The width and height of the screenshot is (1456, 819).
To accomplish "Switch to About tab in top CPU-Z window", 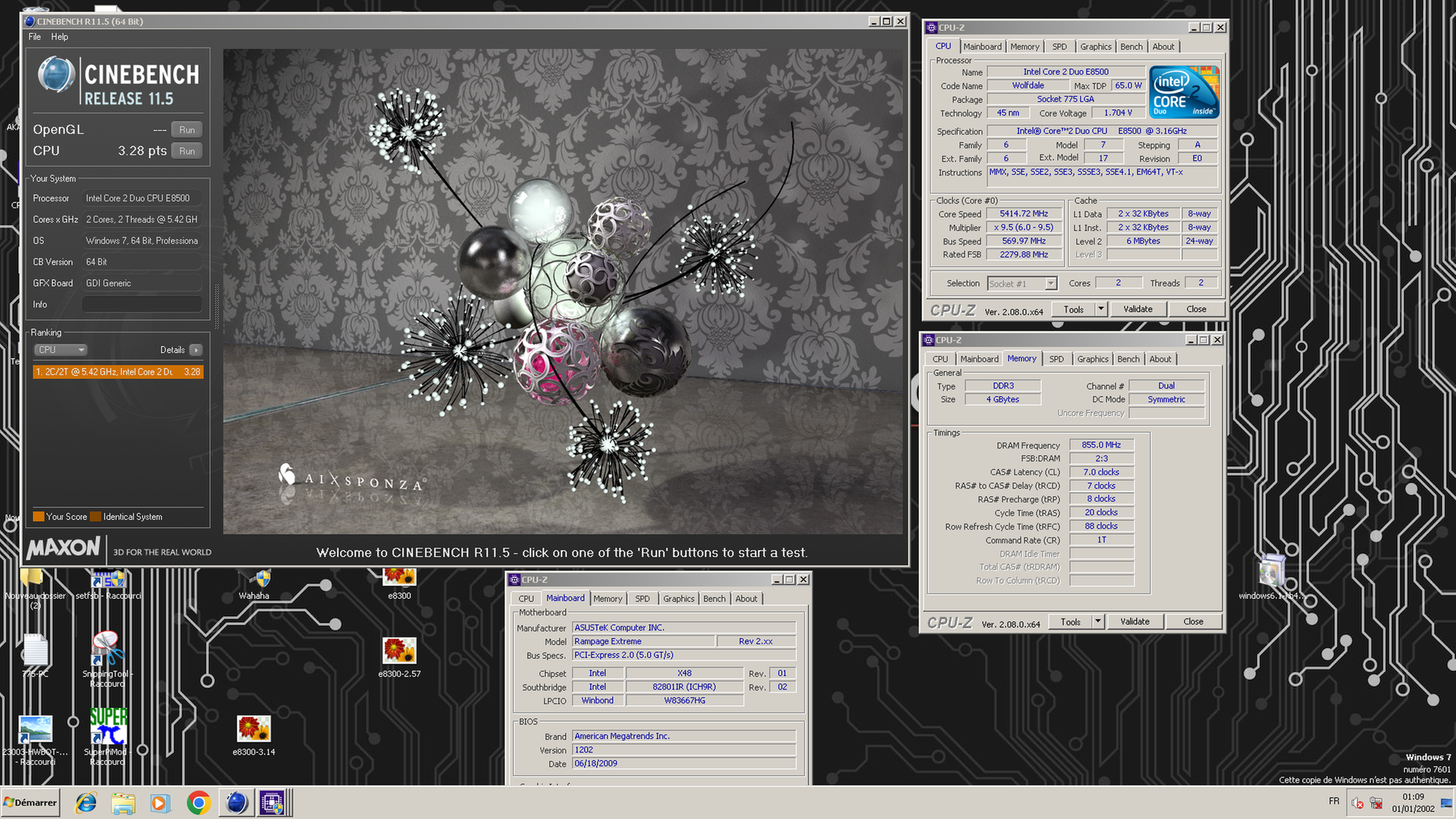I will 1163,46.
